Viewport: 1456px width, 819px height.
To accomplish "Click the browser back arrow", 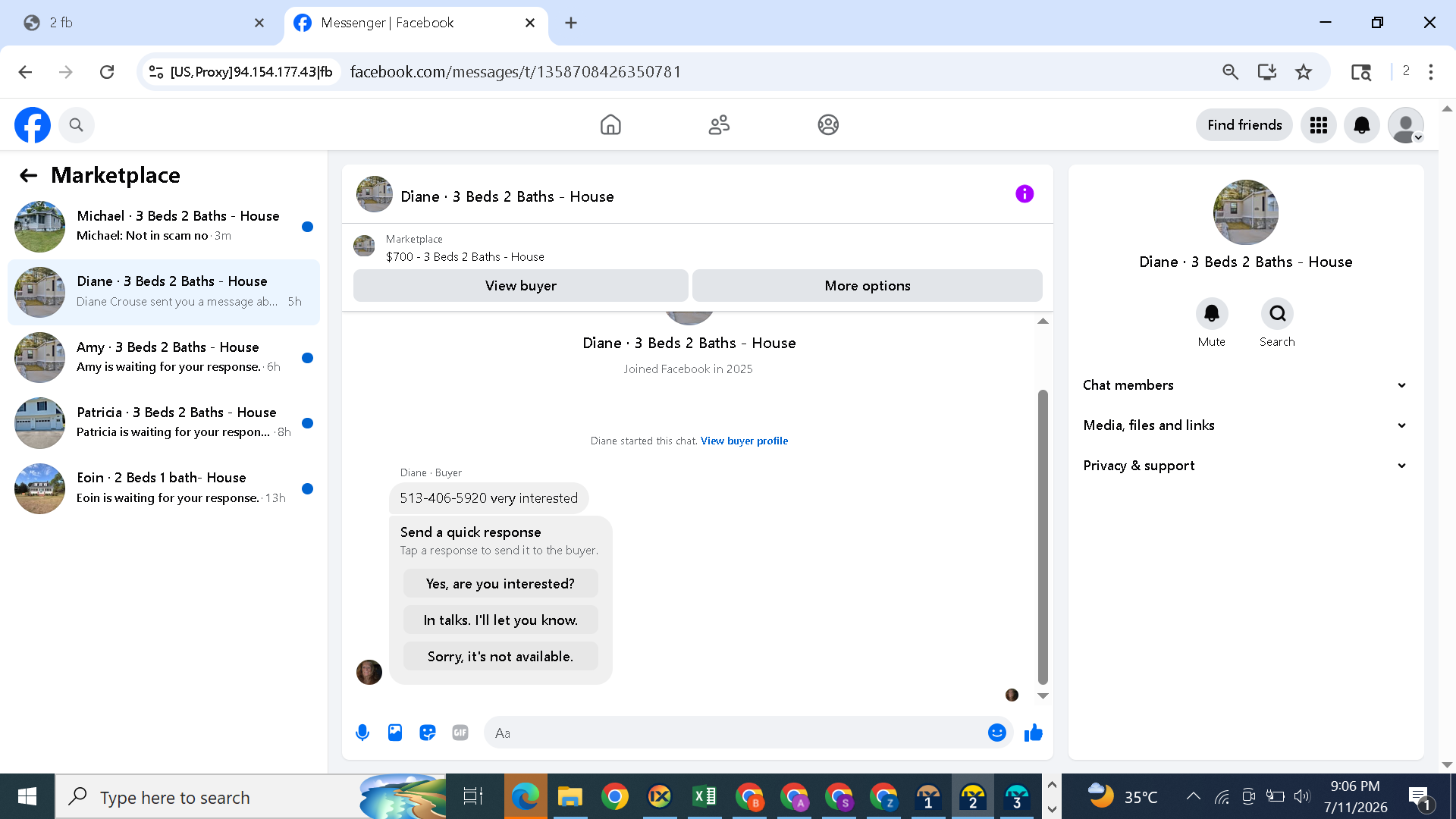I will [x=25, y=72].
